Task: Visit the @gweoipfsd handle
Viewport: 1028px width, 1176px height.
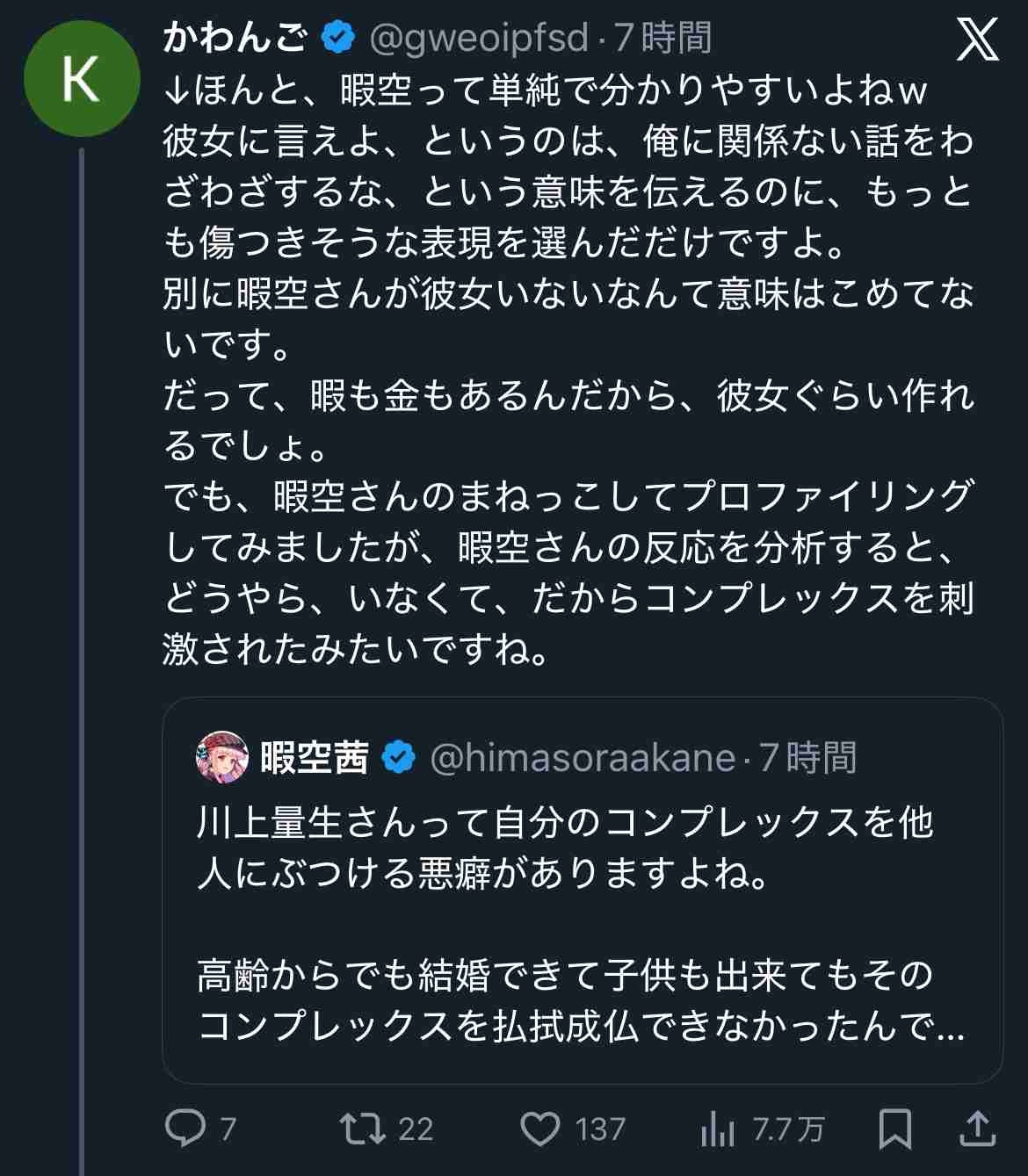Action: pos(478,38)
